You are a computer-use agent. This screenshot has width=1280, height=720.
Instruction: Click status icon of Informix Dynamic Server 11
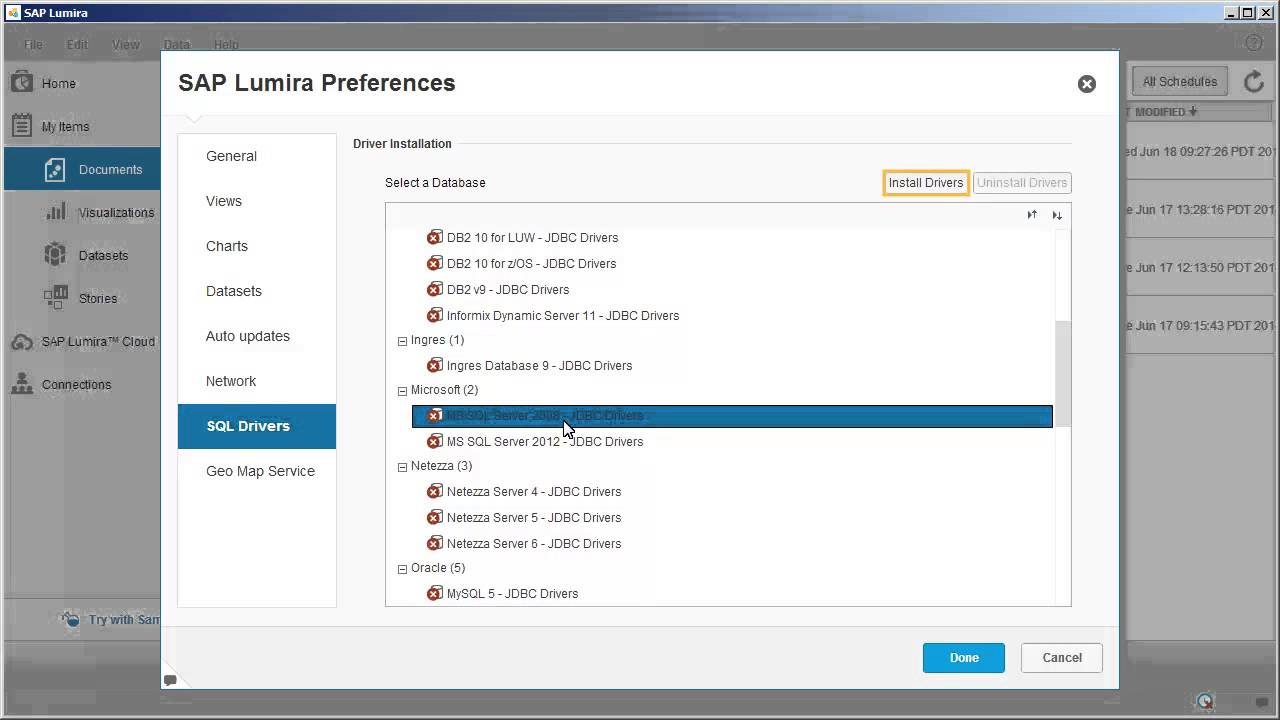click(434, 316)
